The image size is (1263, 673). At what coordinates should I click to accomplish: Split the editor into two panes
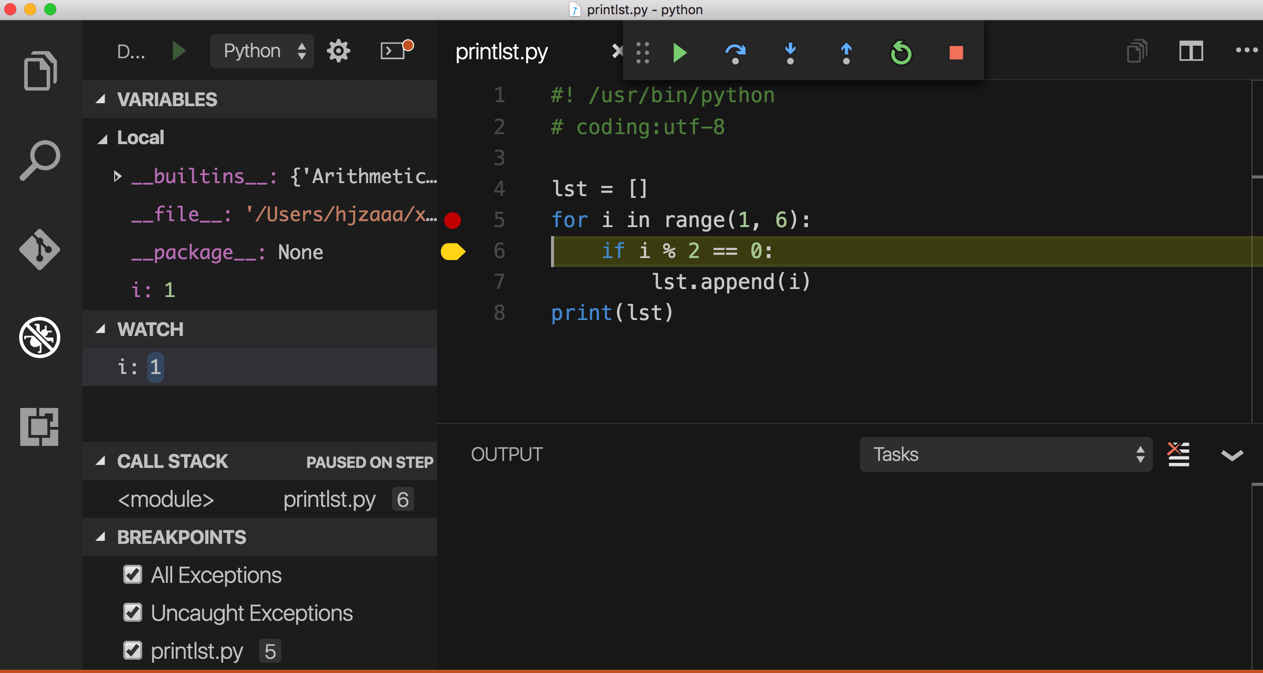[x=1190, y=50]
